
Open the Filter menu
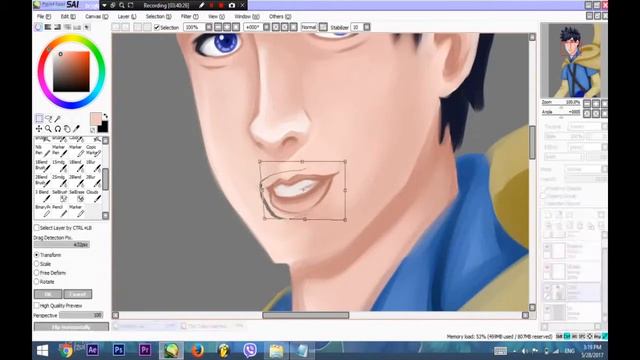click(x=189, y=16)
